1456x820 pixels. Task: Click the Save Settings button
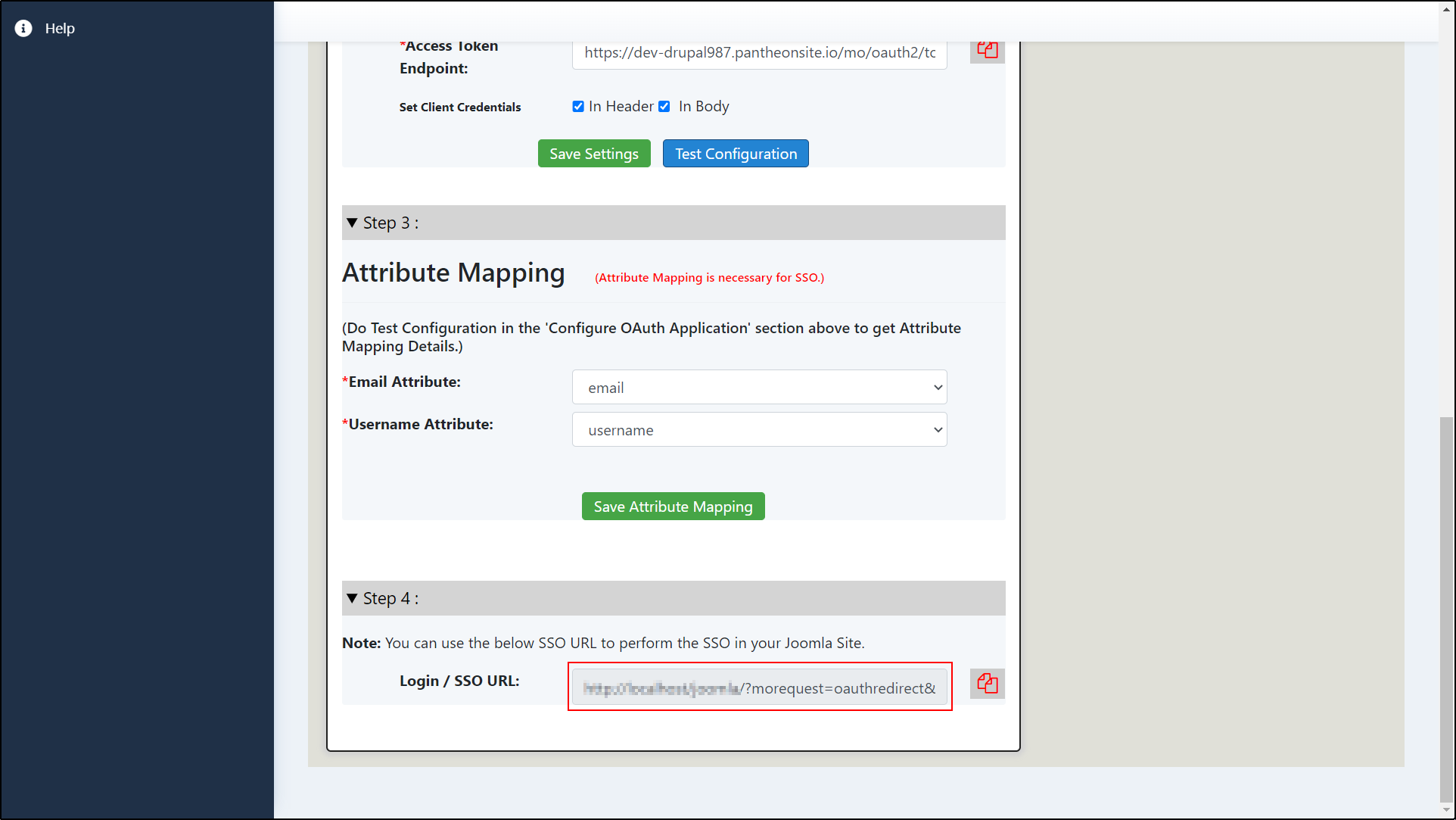[x=593, y=153]
